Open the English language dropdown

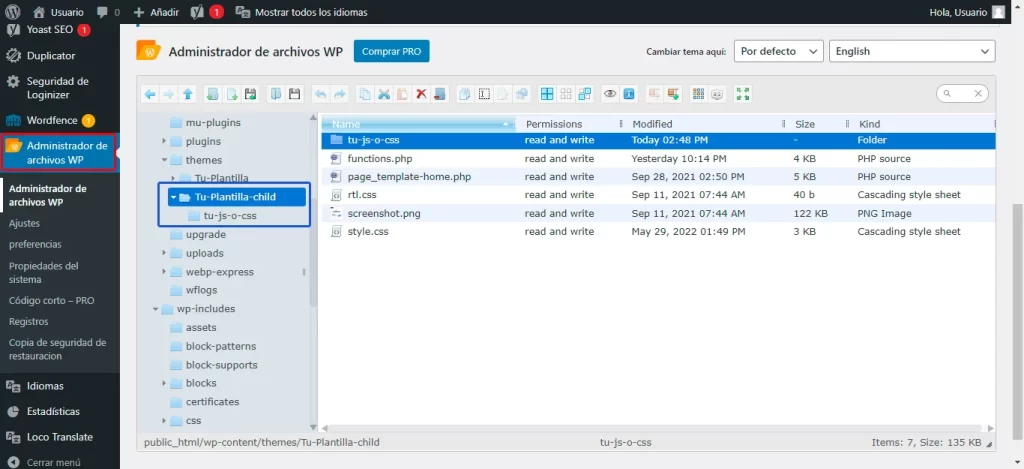tap(912, 51)
